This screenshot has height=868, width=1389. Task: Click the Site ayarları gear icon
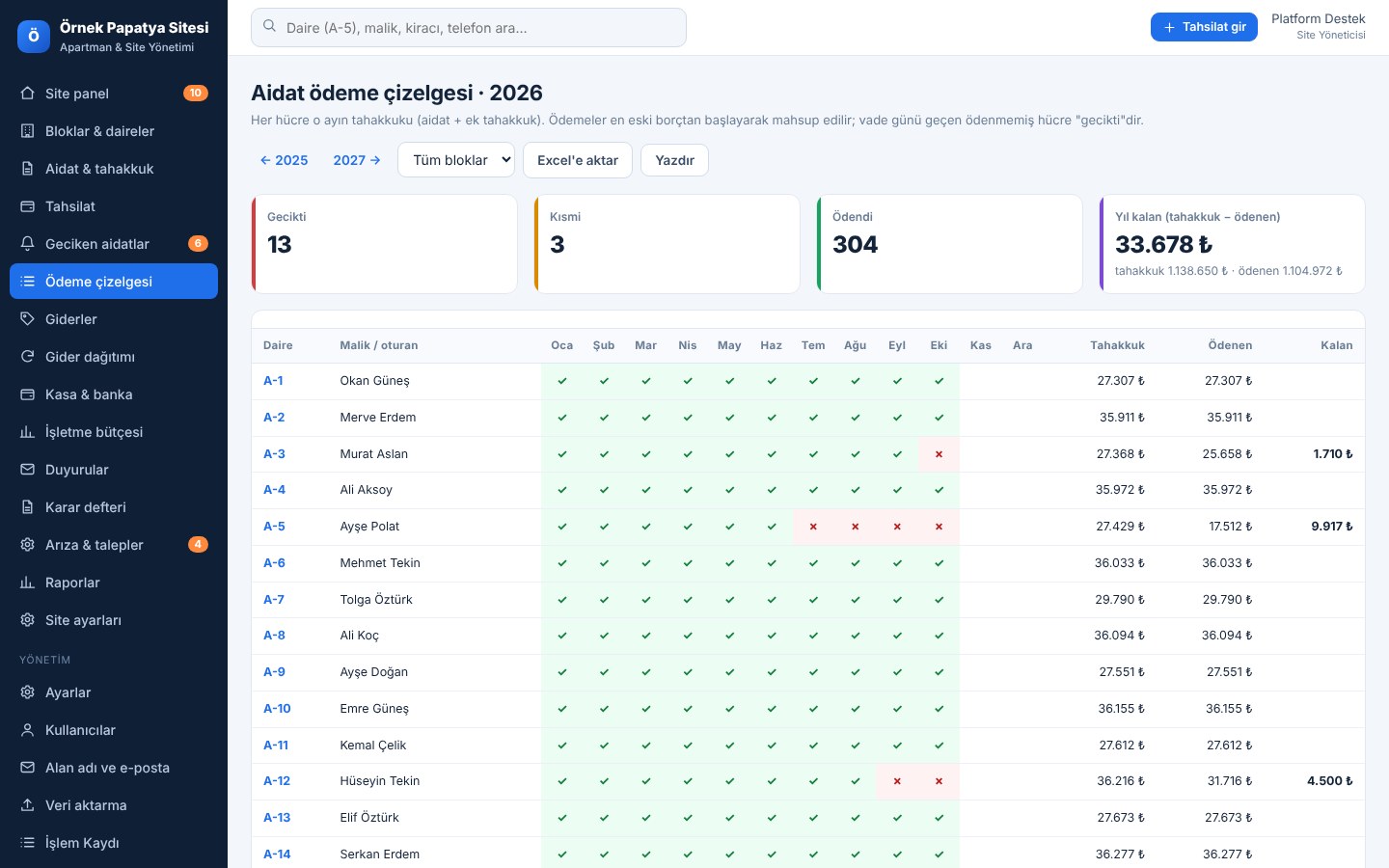[x=27, y=620]
